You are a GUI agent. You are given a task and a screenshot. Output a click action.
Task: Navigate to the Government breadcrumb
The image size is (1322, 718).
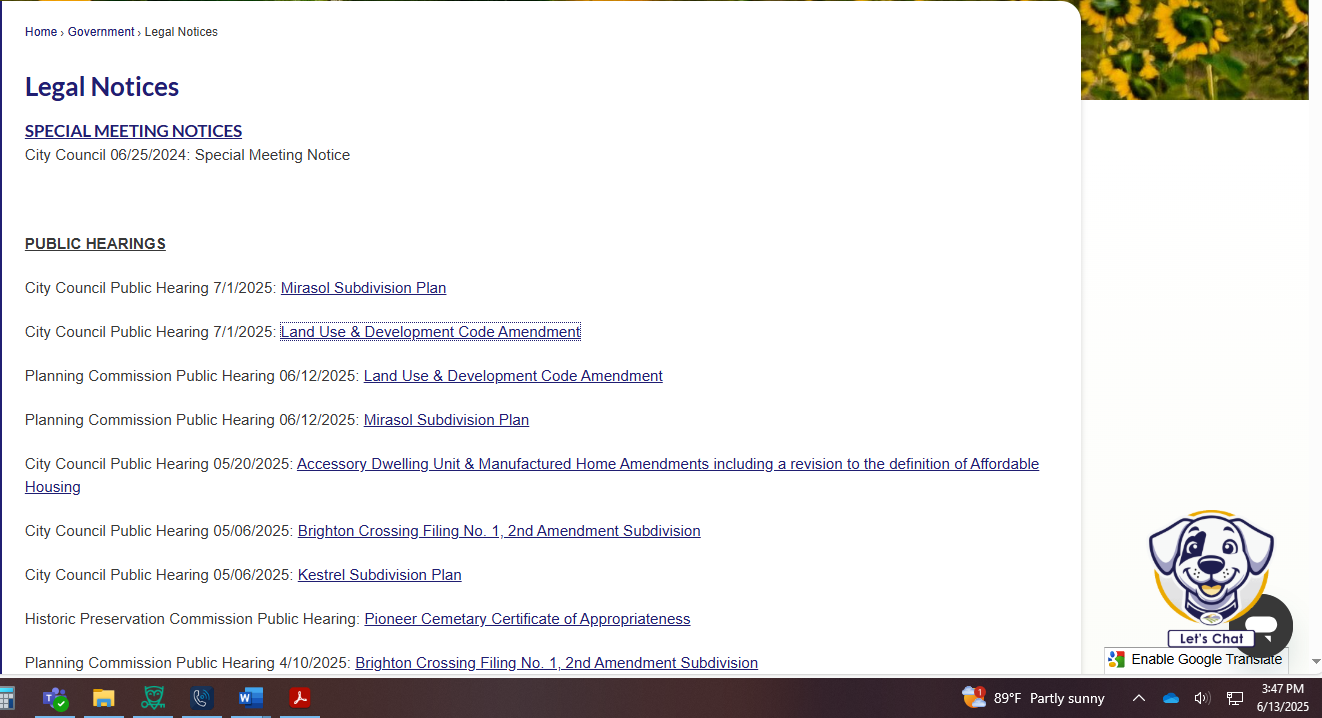tap(101, 32)
